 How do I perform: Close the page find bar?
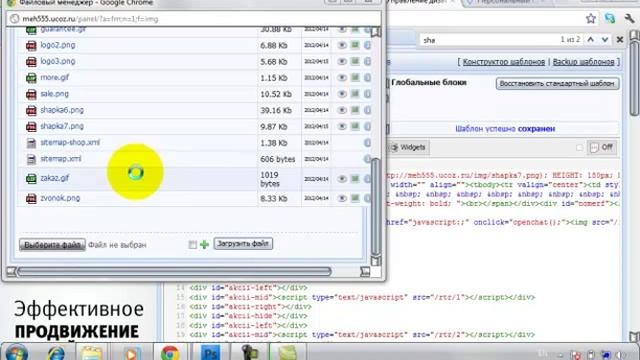[620, 40]
